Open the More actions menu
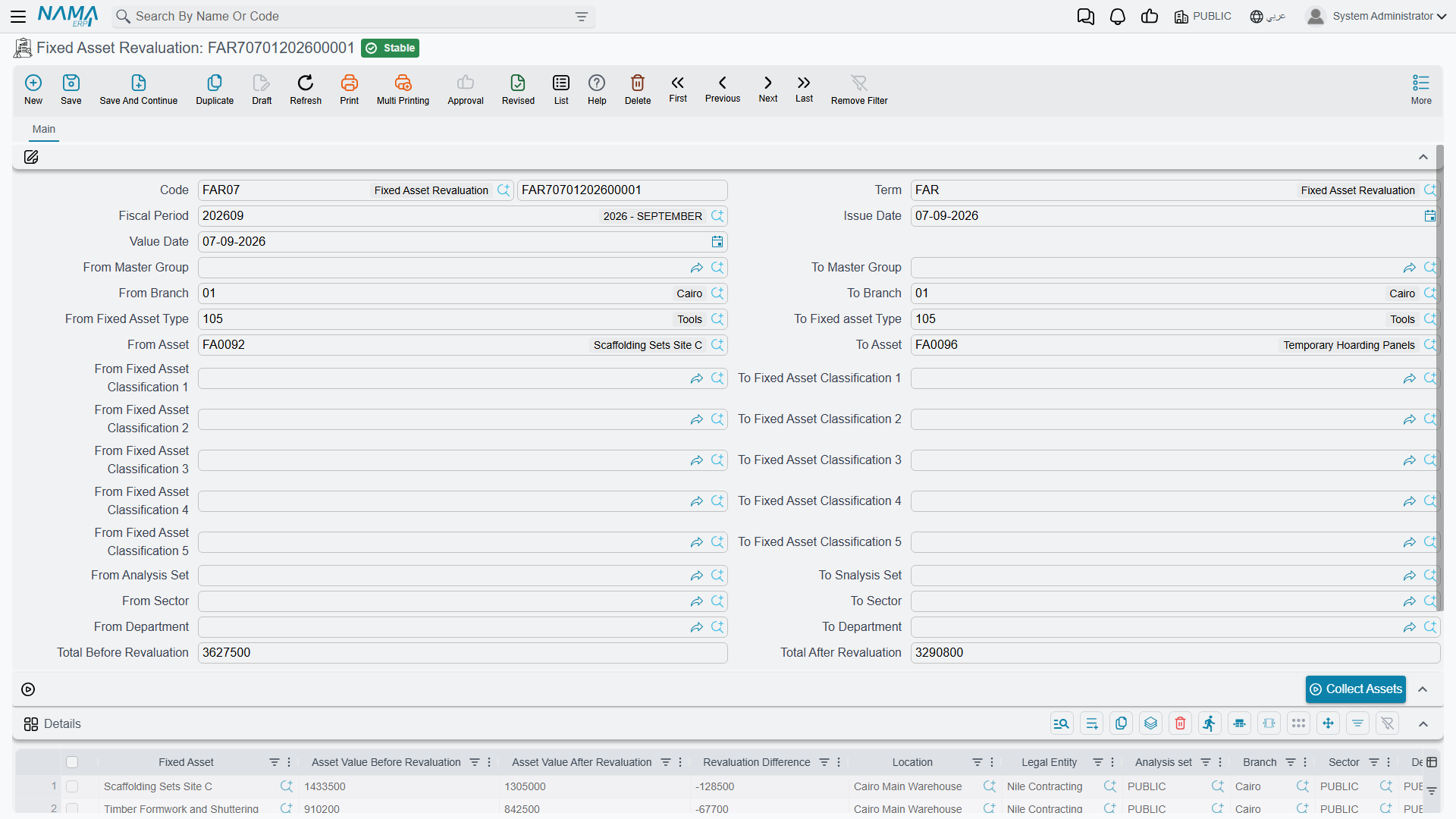Viewport: 1456px width, 819px height. tap(1421, 89)
